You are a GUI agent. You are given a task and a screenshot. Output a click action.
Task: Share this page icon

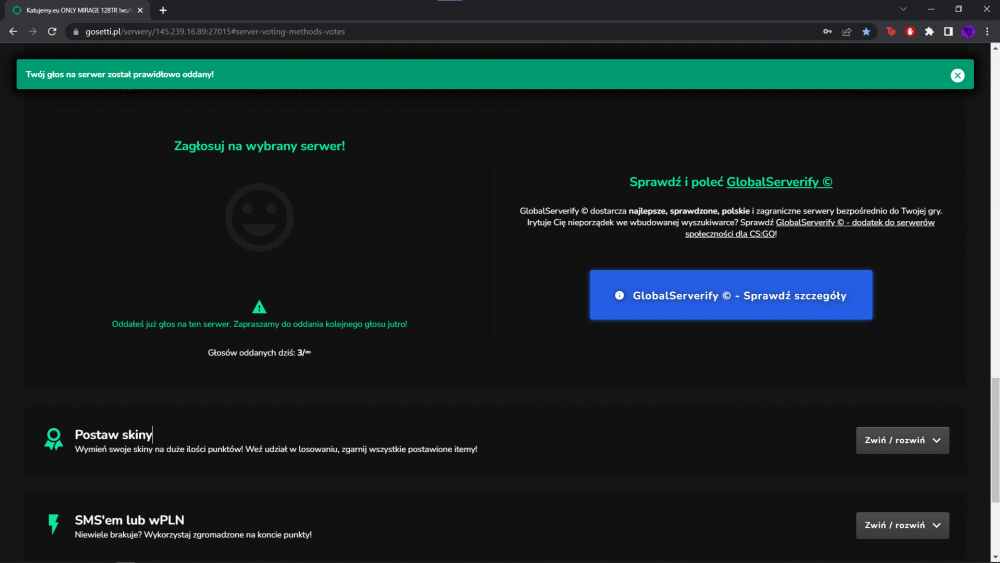click(x=846, y=31)
